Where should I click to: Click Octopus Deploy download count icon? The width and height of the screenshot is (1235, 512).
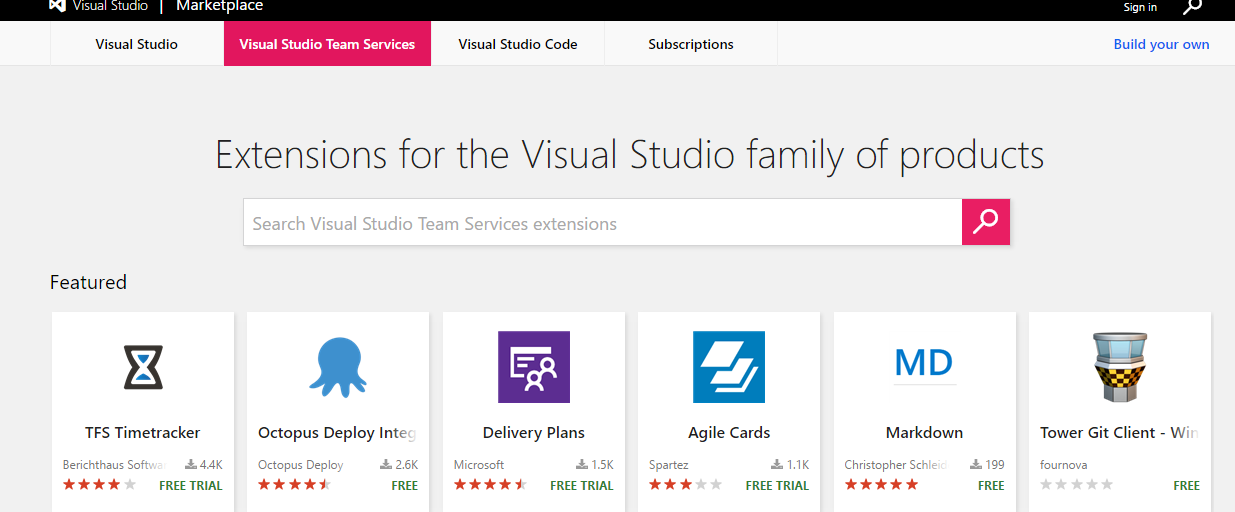click(x=386, y=465)
